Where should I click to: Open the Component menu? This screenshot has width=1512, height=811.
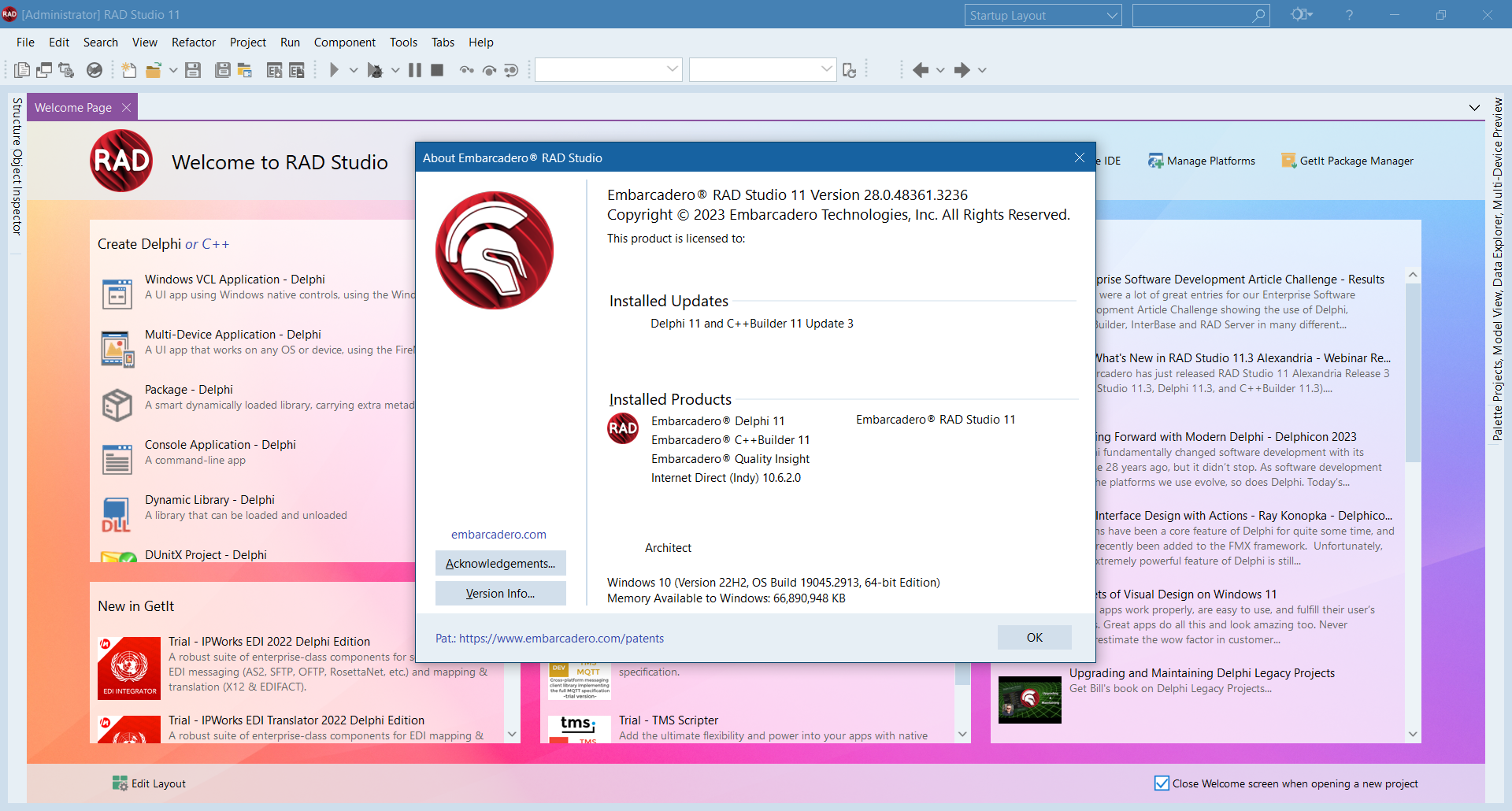345,43
